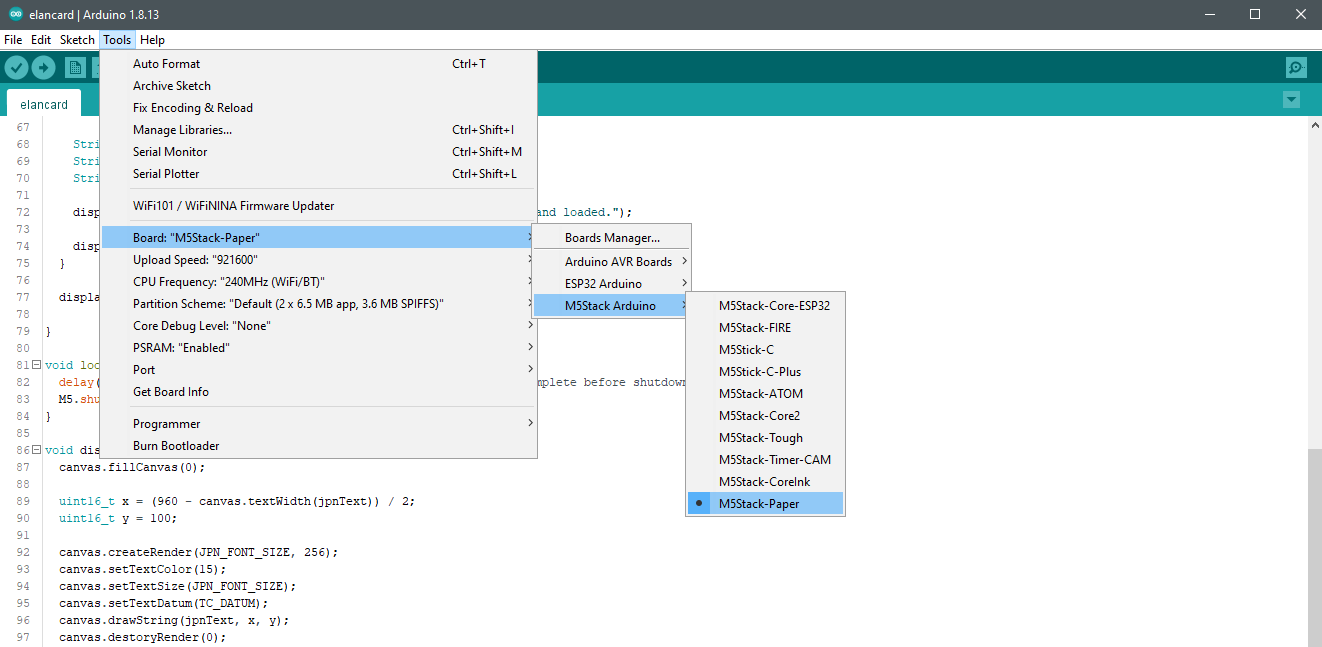Open the Serial Monitor magnifier icon
1322x647 pixels.
[1296, 67]
